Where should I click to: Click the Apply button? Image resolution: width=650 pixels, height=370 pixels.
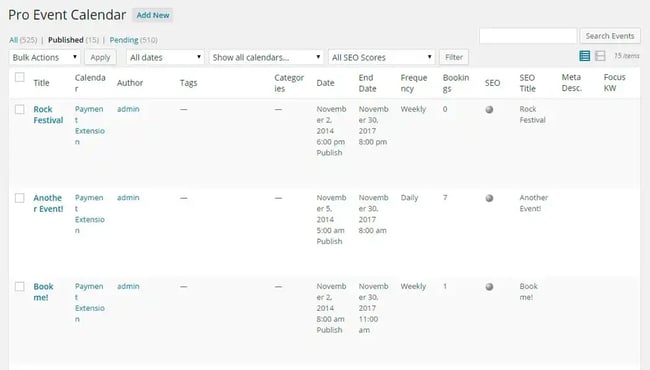point(100,57)
